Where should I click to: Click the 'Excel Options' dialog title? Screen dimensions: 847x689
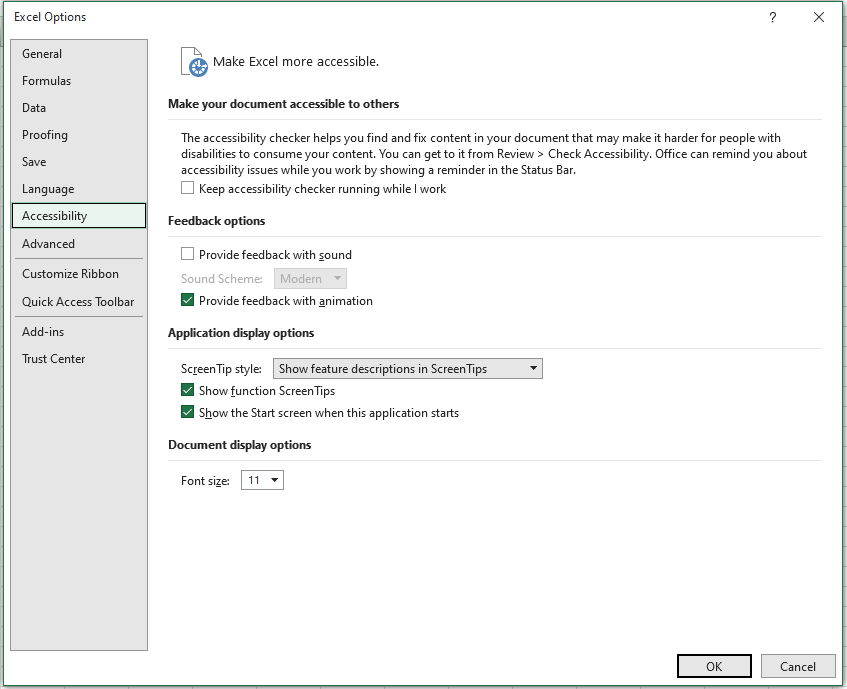pos(50,17)
